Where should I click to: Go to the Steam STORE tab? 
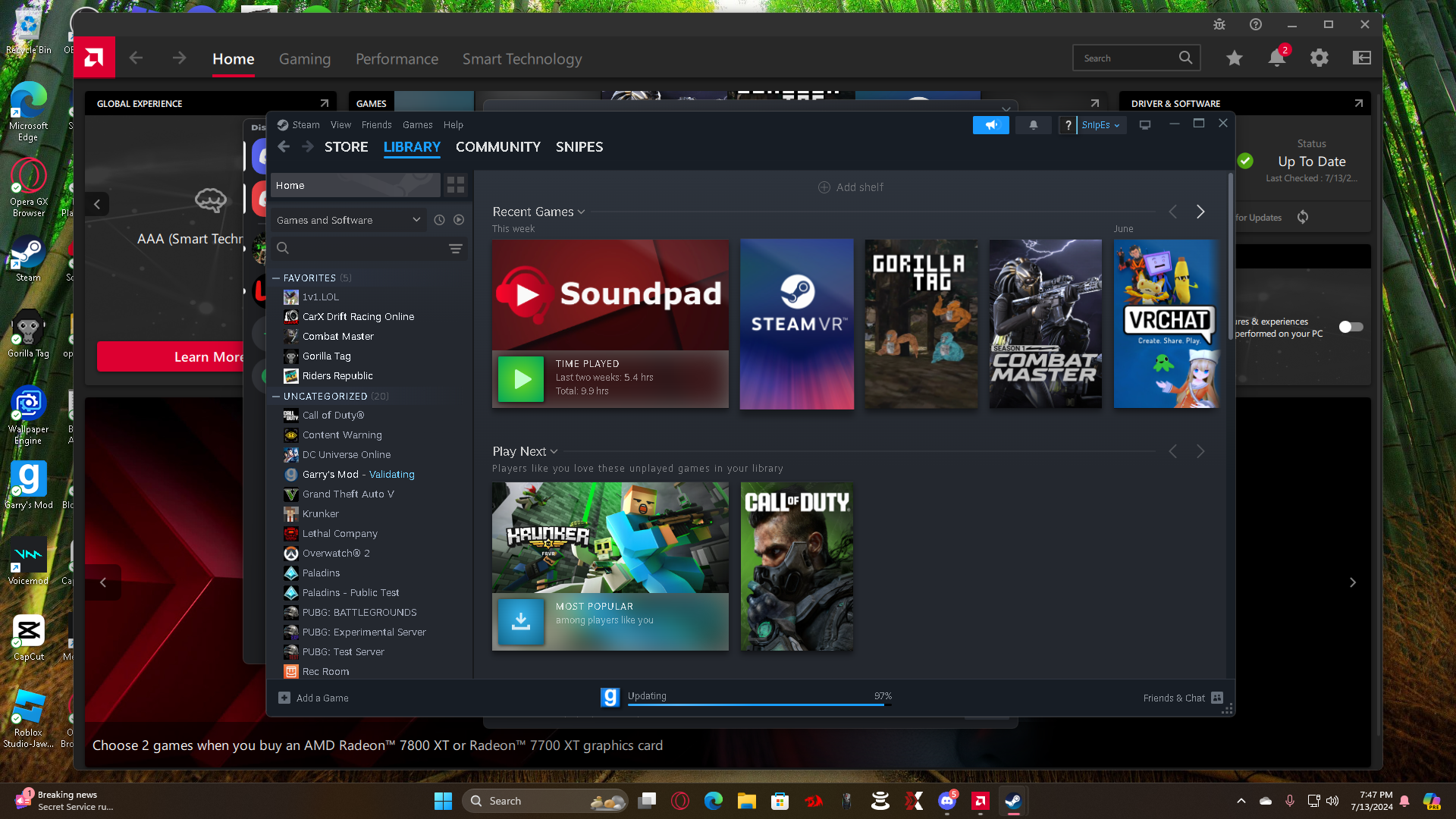[347, 147]
